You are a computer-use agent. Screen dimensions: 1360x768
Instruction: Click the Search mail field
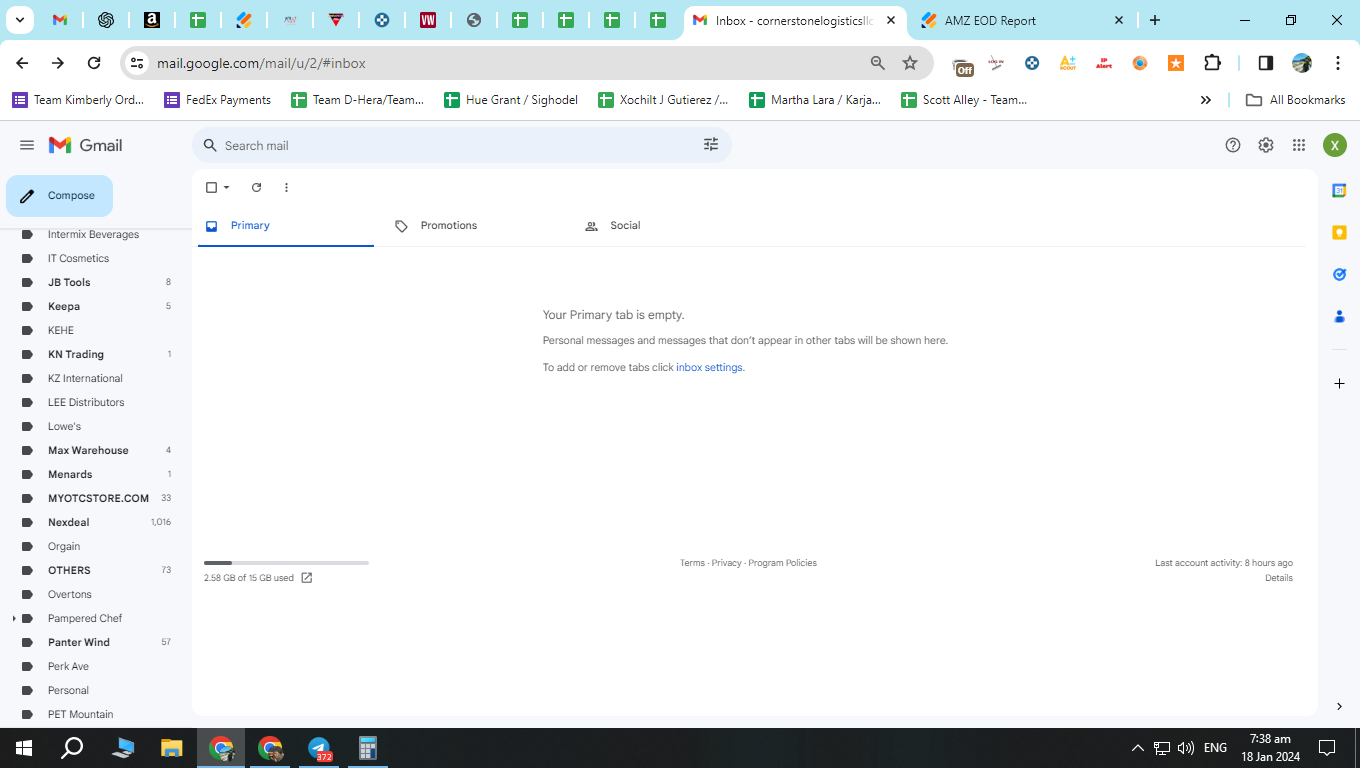(460, 145)
